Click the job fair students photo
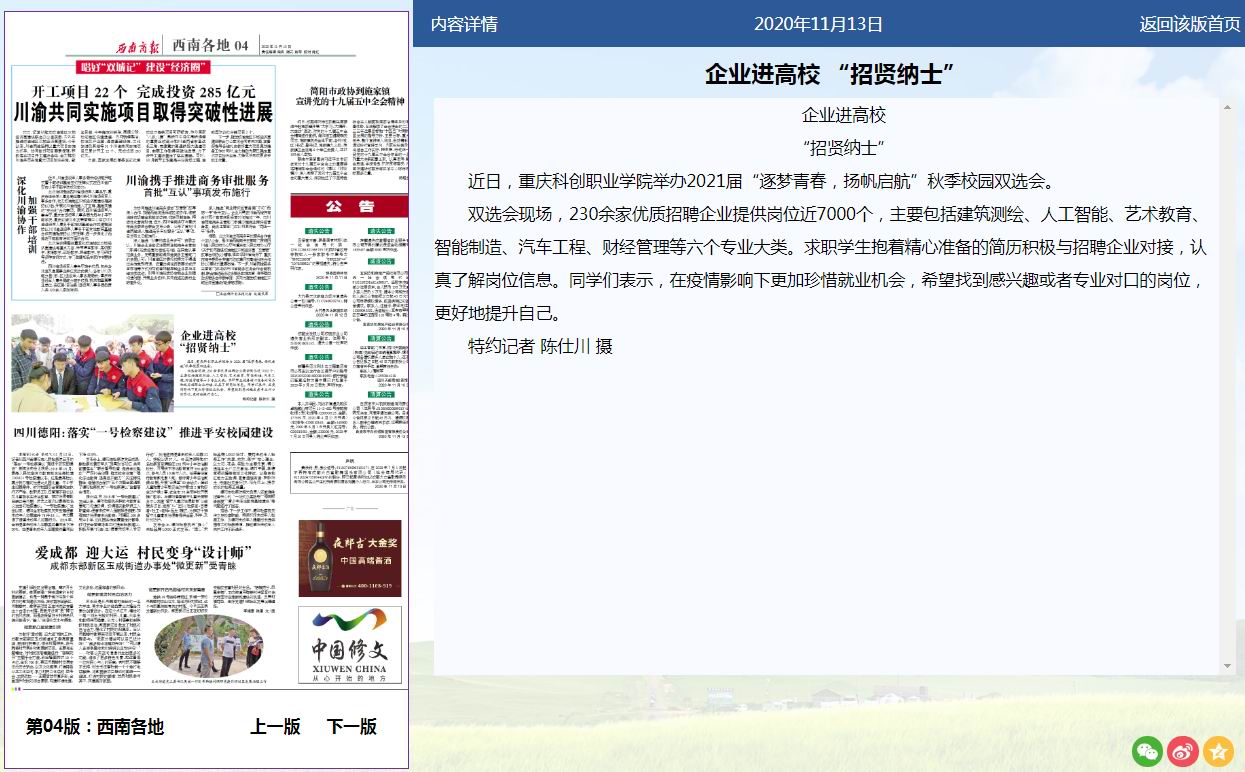This screenshot has height=772, width=1245. coord(92,363)
